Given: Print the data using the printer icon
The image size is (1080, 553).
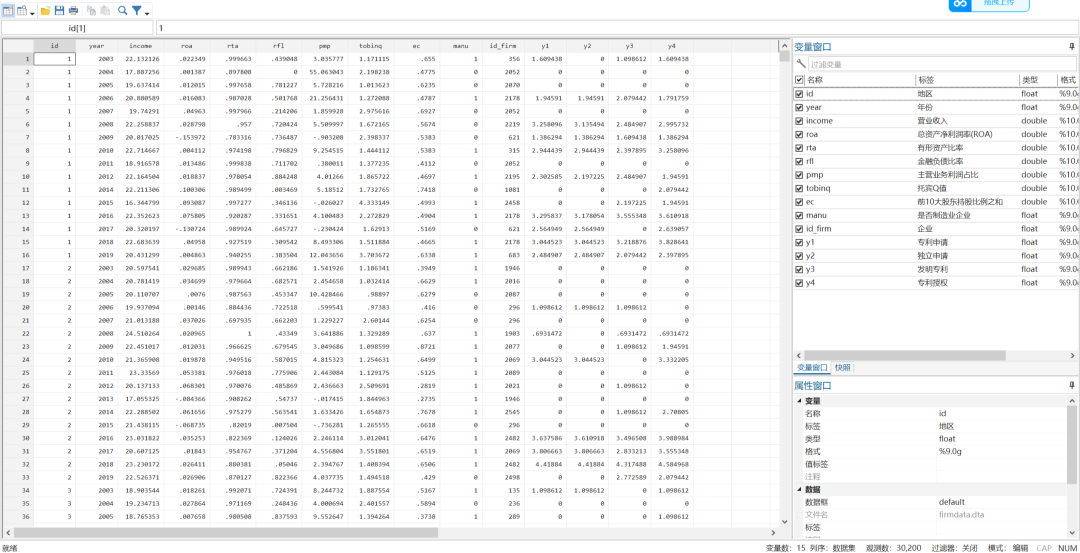Looking at the screenshot, I should pos(74,10).
